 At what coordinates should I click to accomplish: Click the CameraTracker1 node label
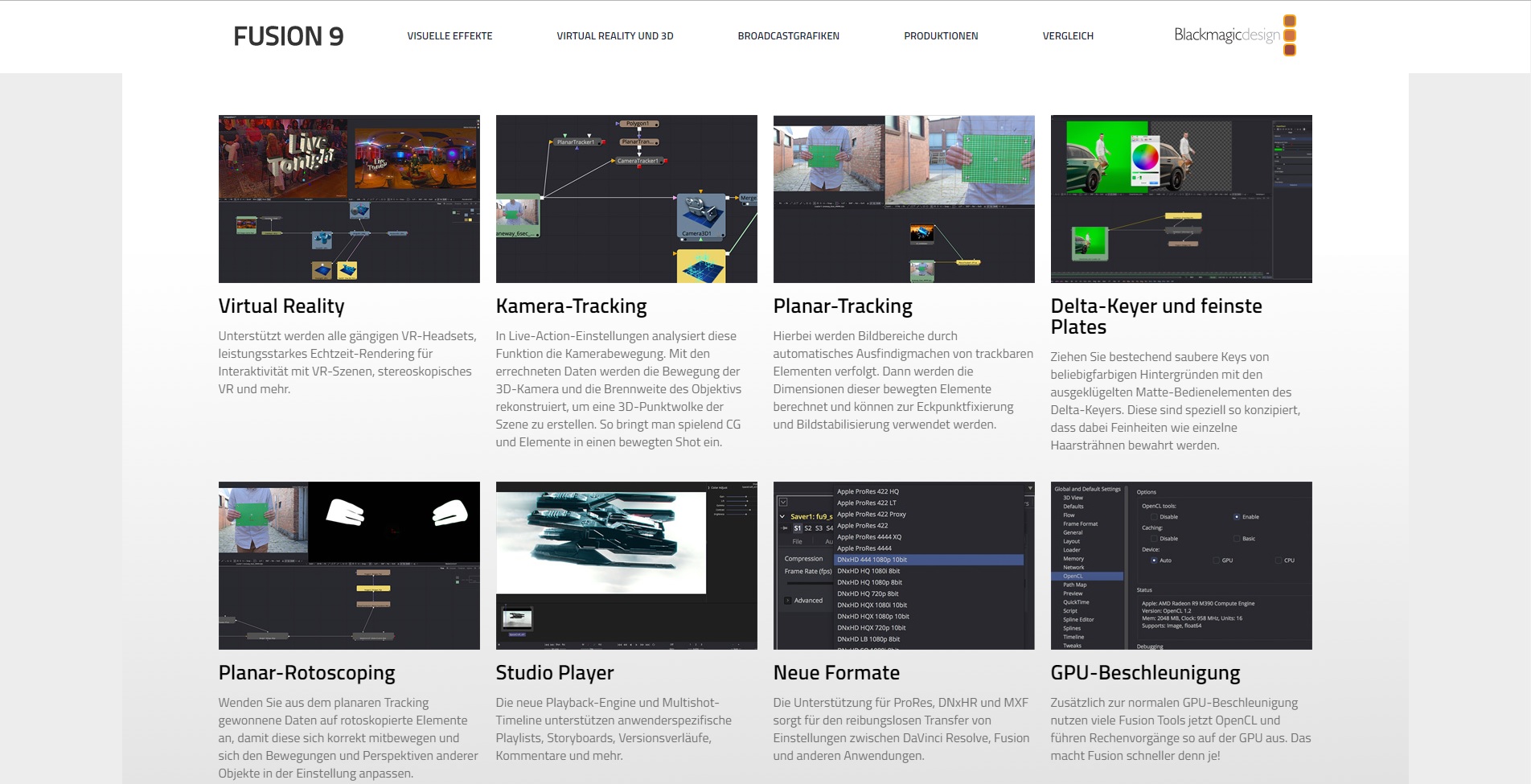638,161
